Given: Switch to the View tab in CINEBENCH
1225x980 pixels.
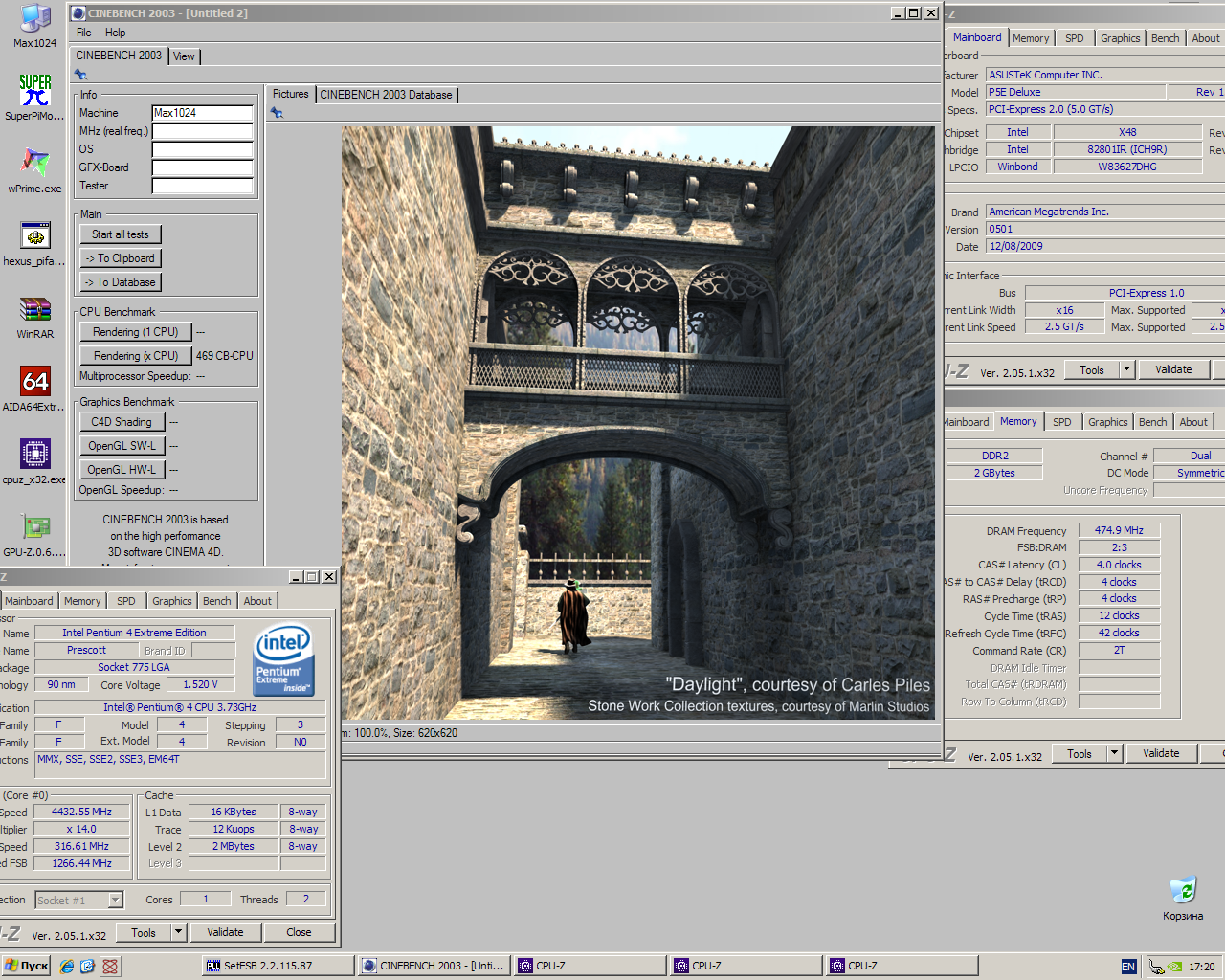Looking at the screenshot, I should (184, 56).
